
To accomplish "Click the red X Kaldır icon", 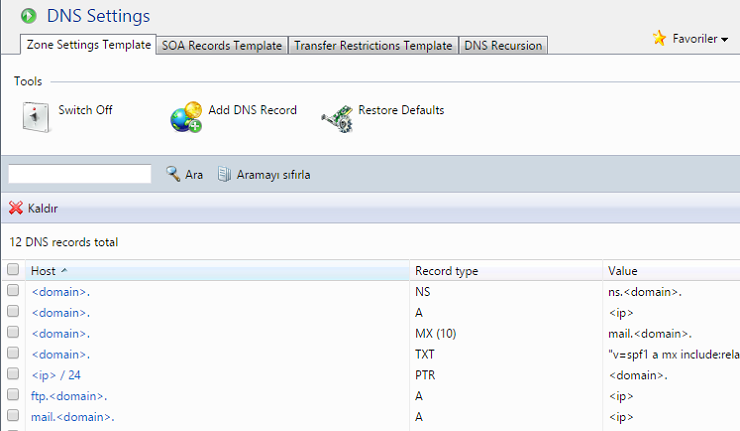I will coord(16,208).
